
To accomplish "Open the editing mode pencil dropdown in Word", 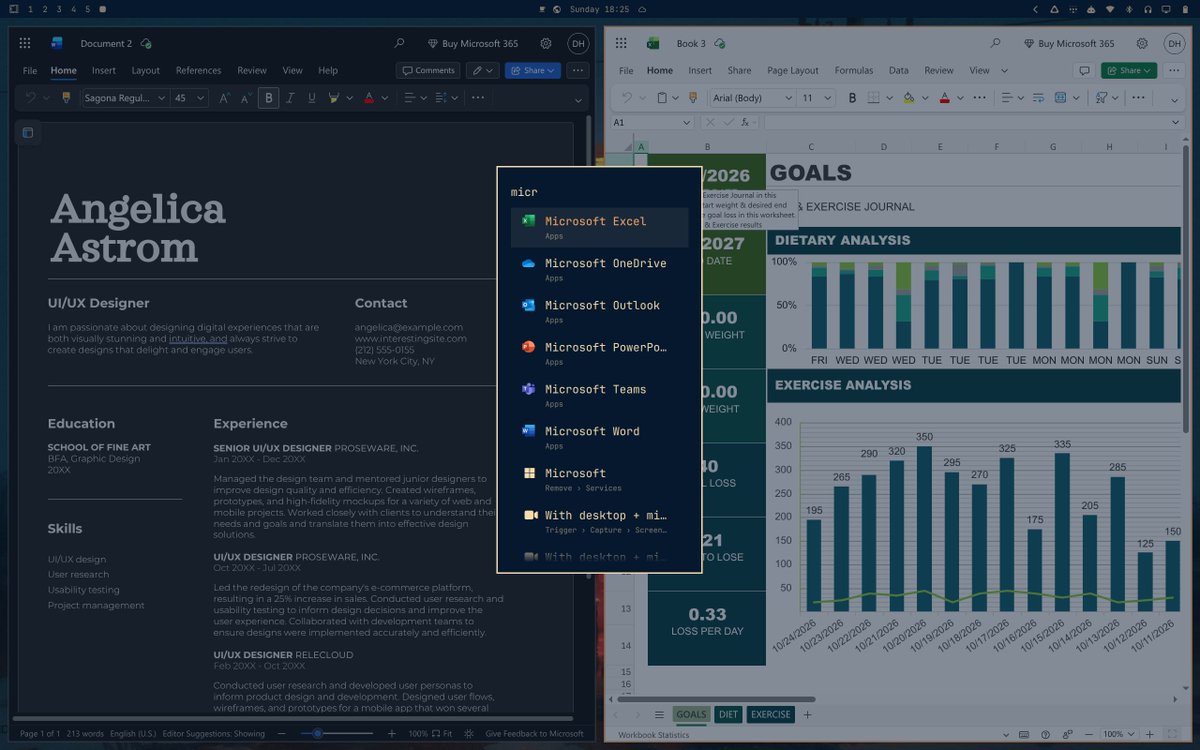I will pos(483,71).
